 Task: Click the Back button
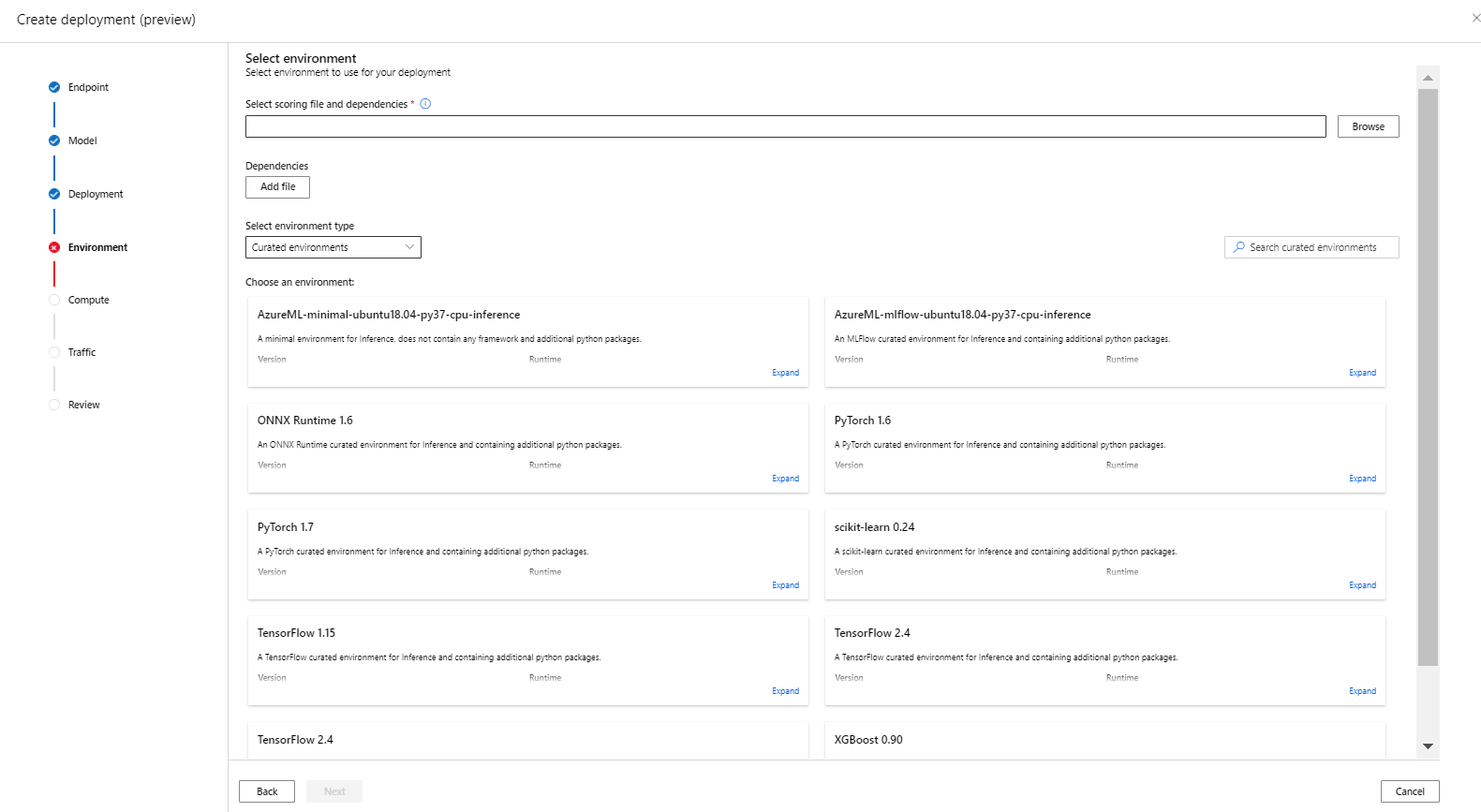pyautogui.click(x=267, y=791)
